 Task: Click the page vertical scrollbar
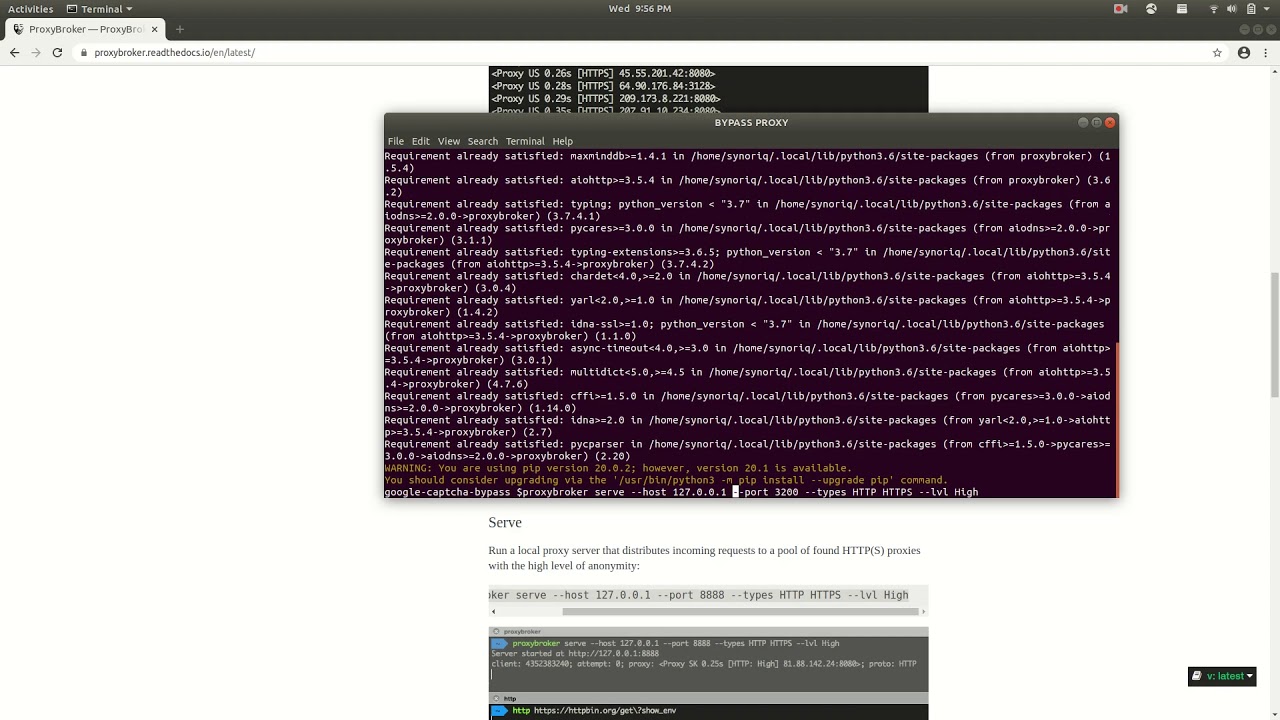(1274, 335)
